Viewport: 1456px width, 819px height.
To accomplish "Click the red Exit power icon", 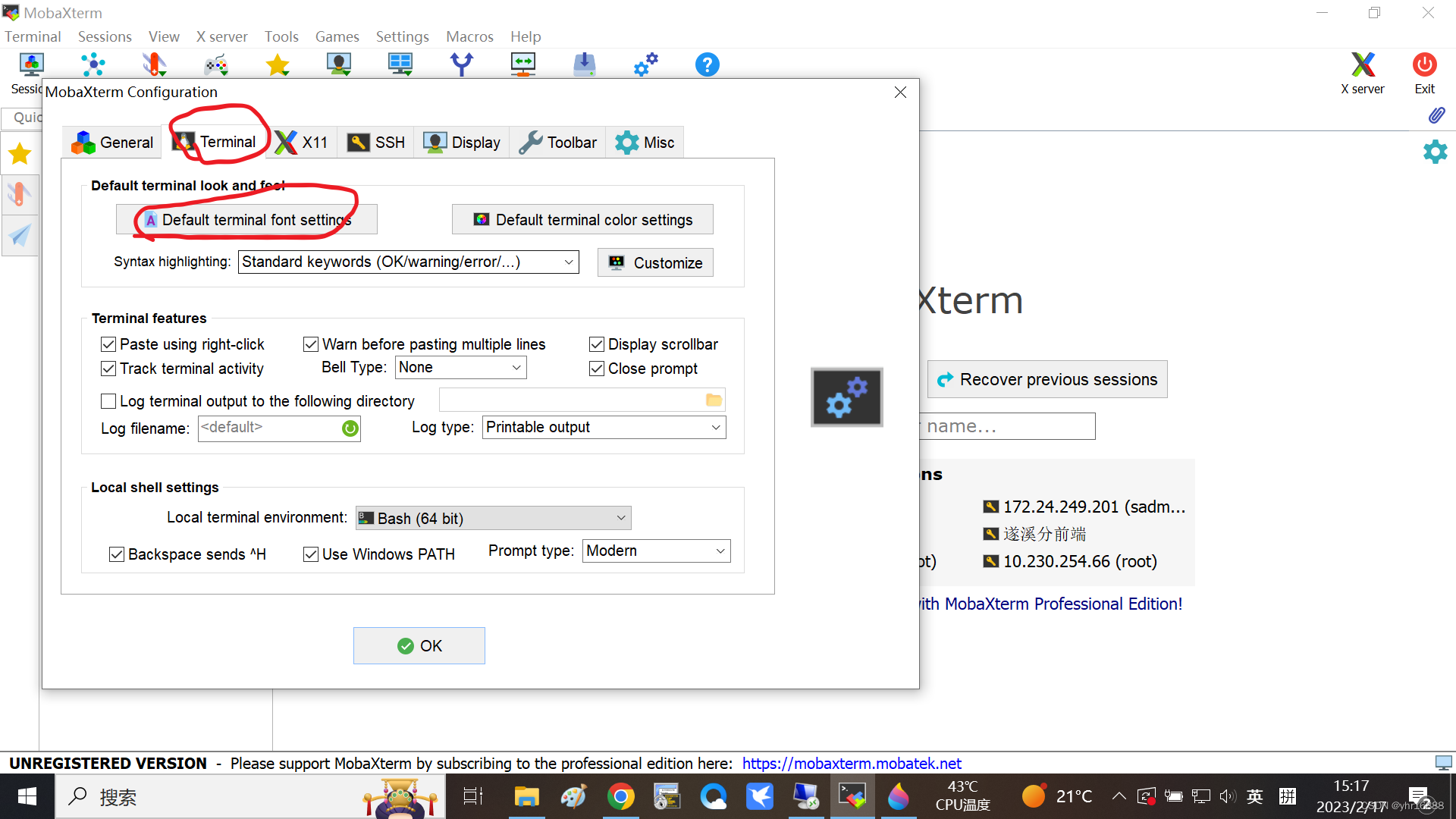I will point(1424,65).
